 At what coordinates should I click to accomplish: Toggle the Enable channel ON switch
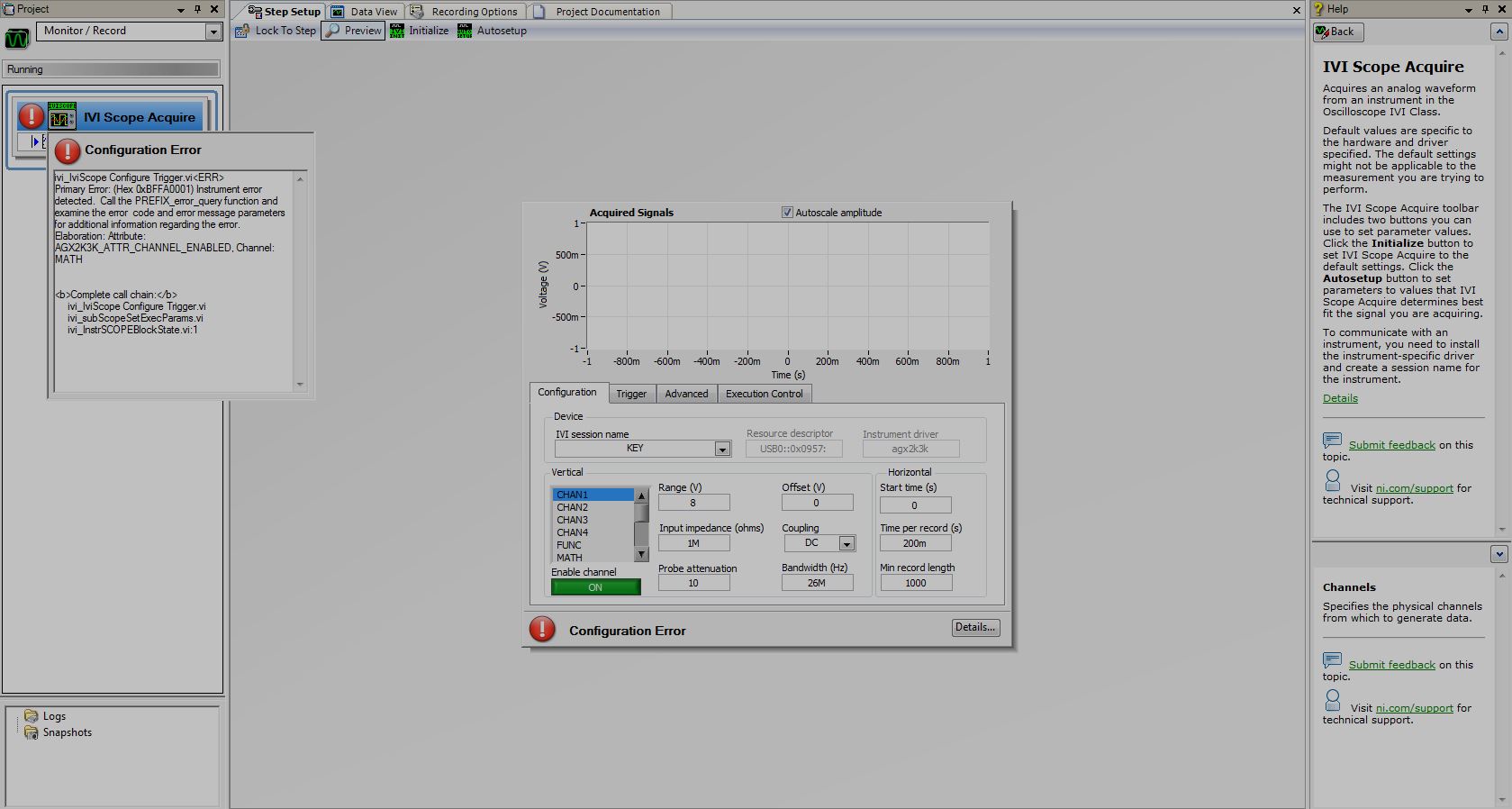[595, 587]
